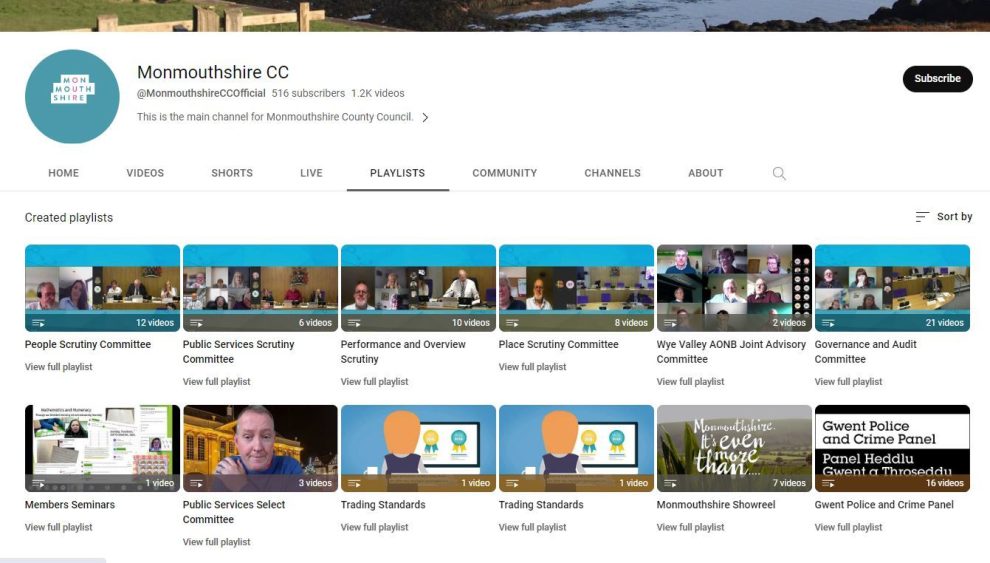
Task: Click playlist icon on Public Services Select thumbnail
Action: click(x=196, y=483)
